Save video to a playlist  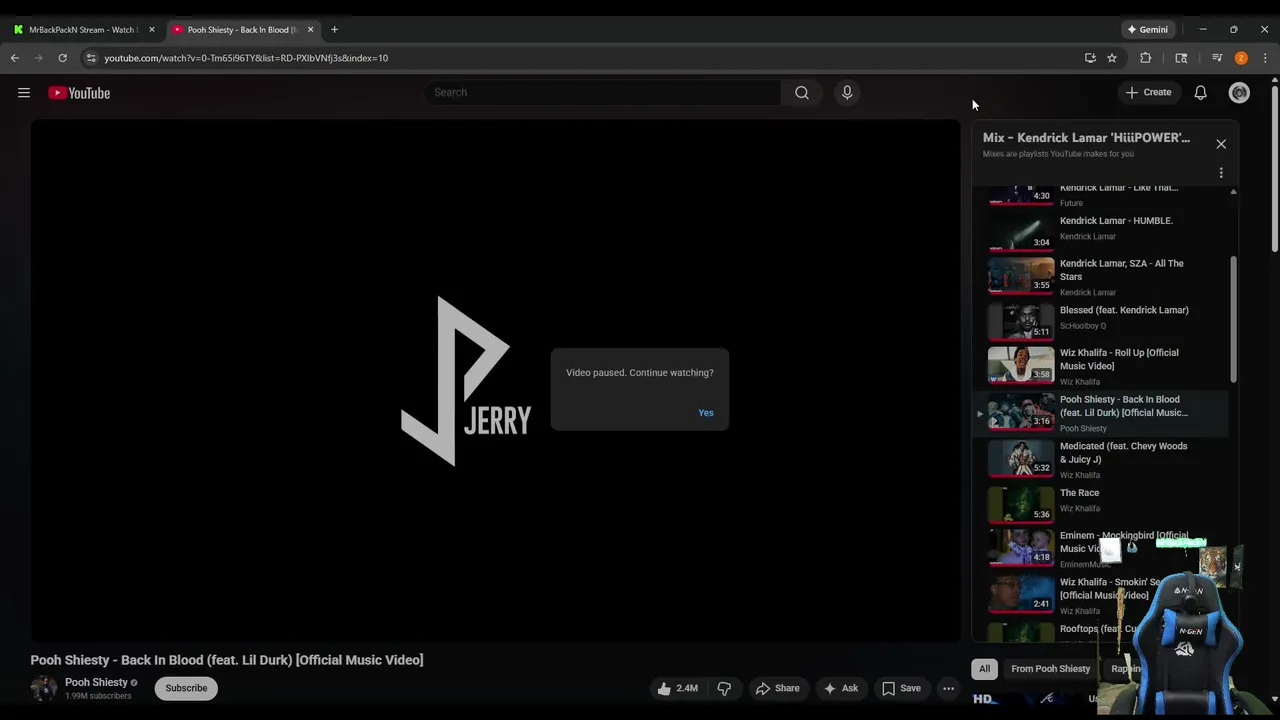pyautogui.click(x=900, y=688)
